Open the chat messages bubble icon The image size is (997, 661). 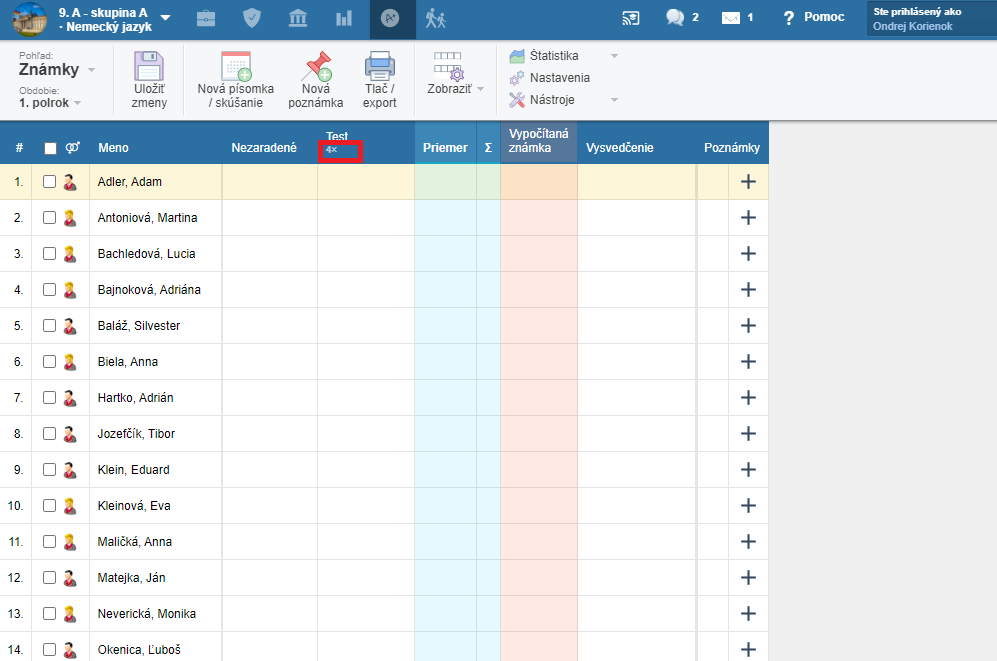[675, 18]
